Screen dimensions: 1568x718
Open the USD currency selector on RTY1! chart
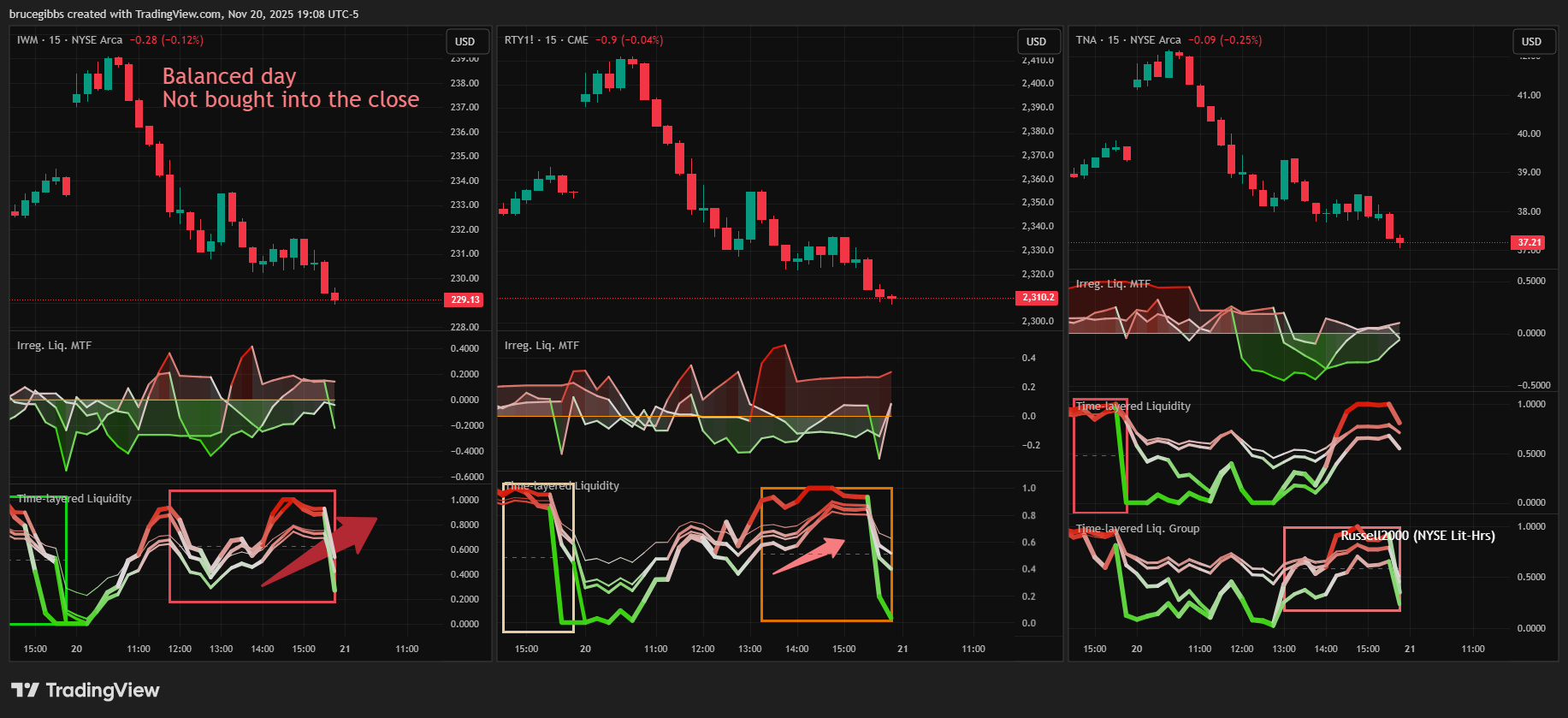(x=1036, y=41)
